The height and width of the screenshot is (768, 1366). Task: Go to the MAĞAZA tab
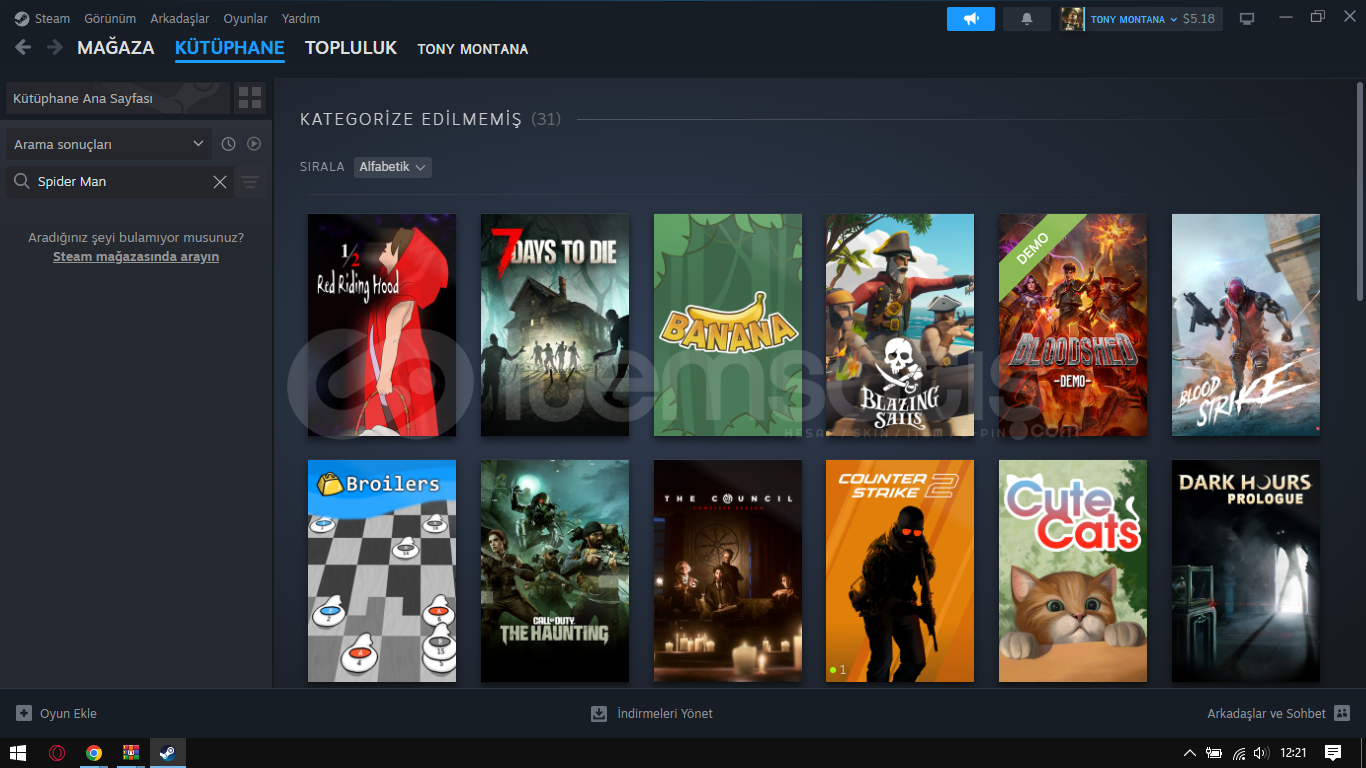(x=115, y=48)
